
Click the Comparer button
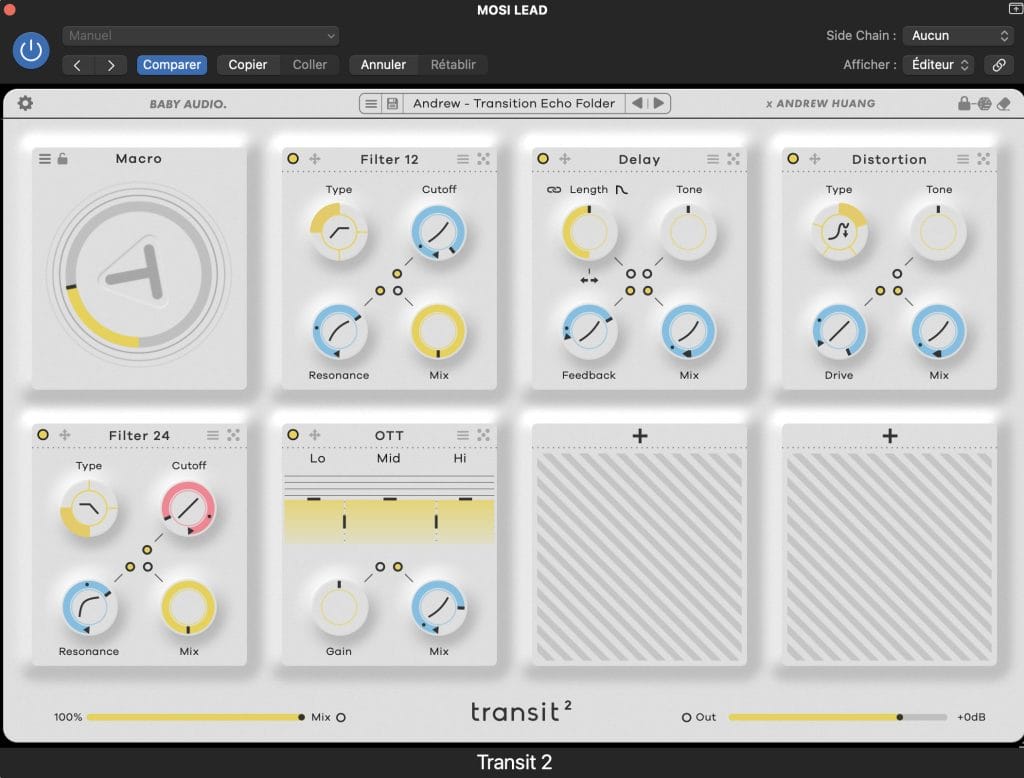pos(172,65)
